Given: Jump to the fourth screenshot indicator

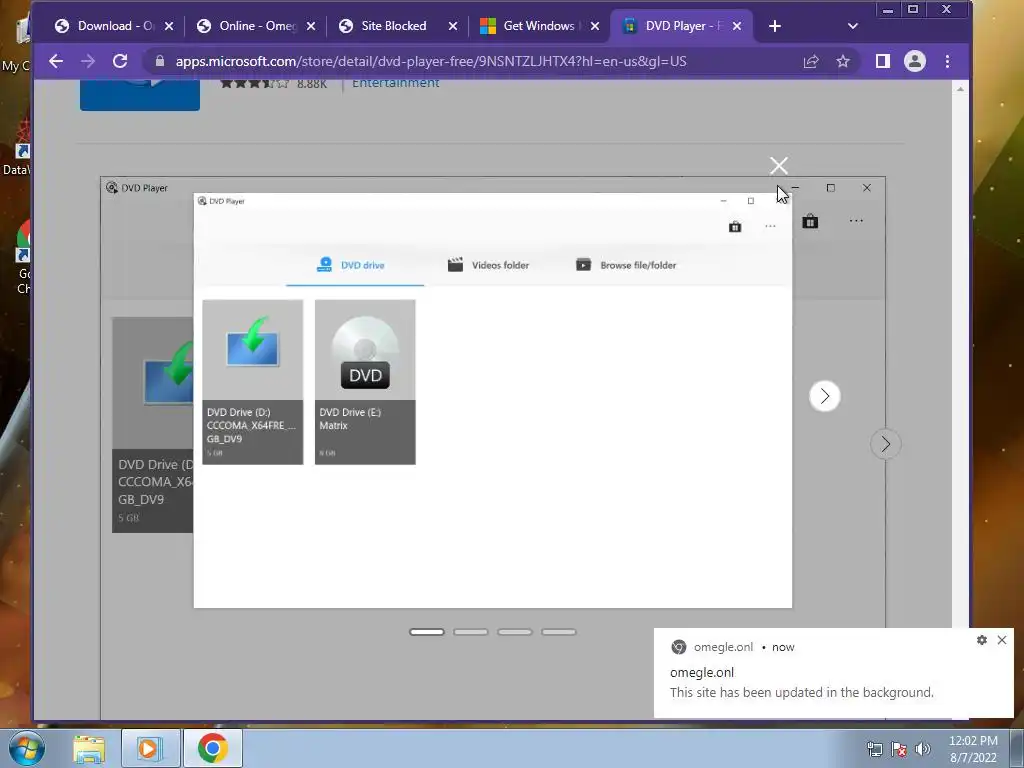Looking at the screenshot, I should (559, 632).
